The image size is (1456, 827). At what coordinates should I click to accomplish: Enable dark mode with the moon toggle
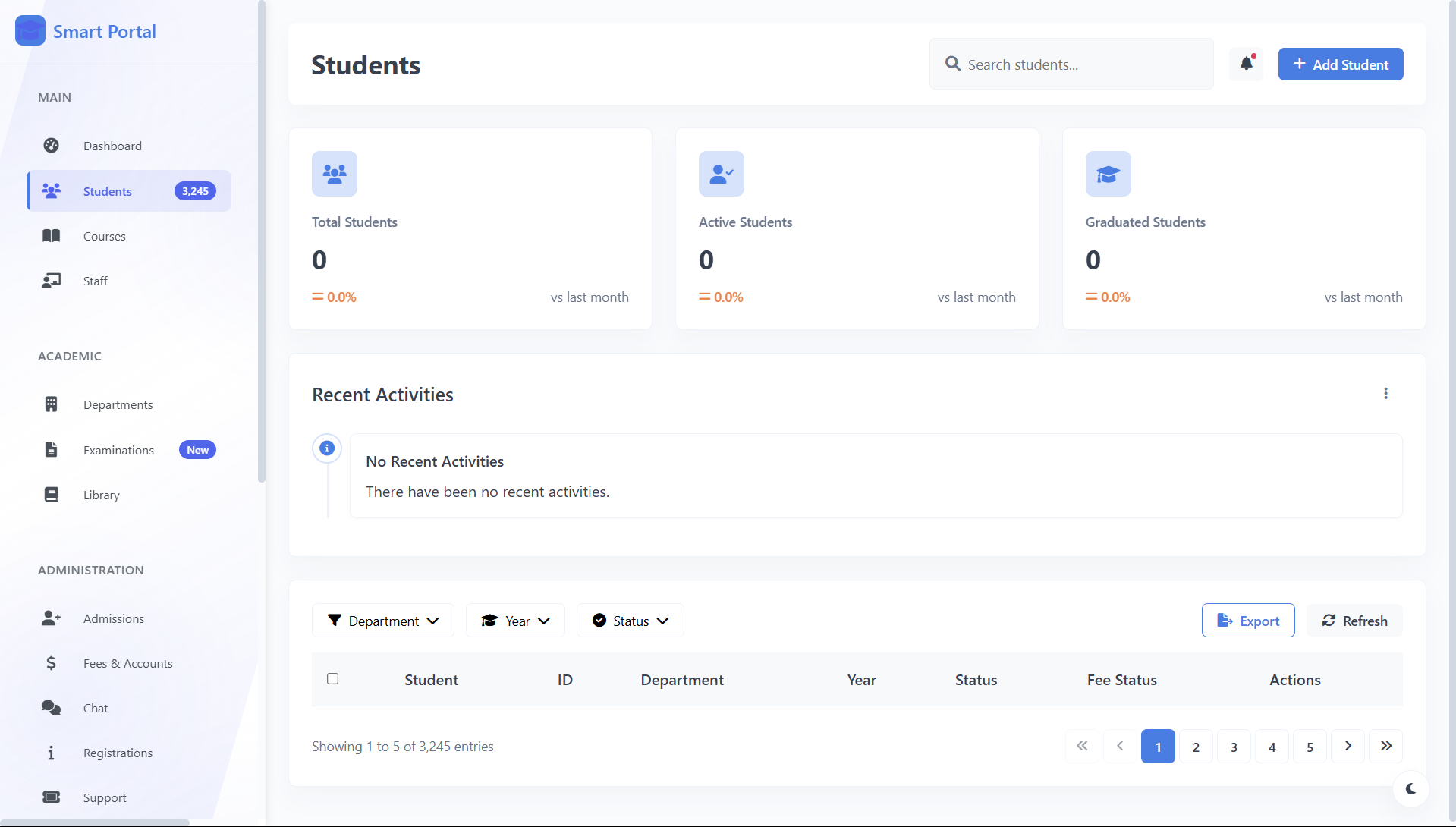click(x=1410, y=789)
